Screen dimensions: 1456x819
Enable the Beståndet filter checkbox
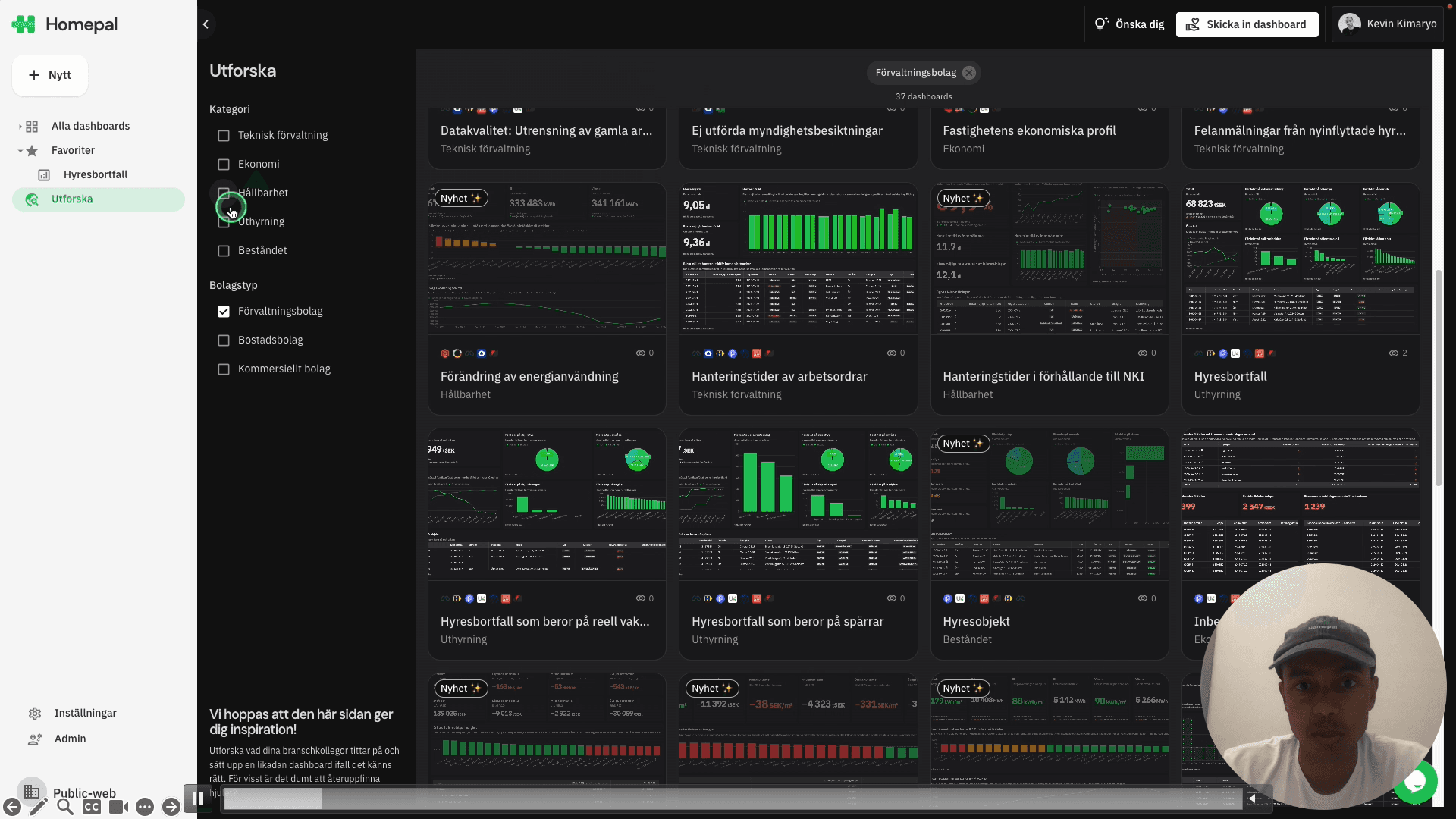(224, 251)
